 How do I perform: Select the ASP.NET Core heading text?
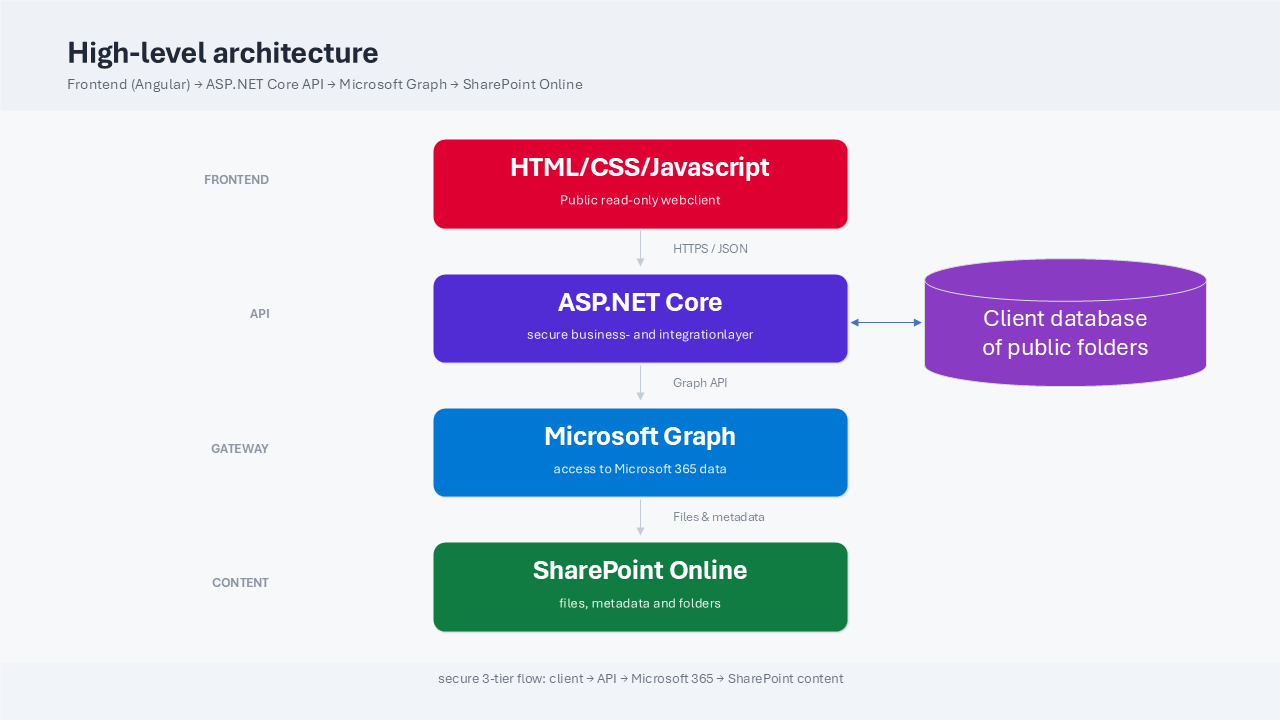(640, 302)
